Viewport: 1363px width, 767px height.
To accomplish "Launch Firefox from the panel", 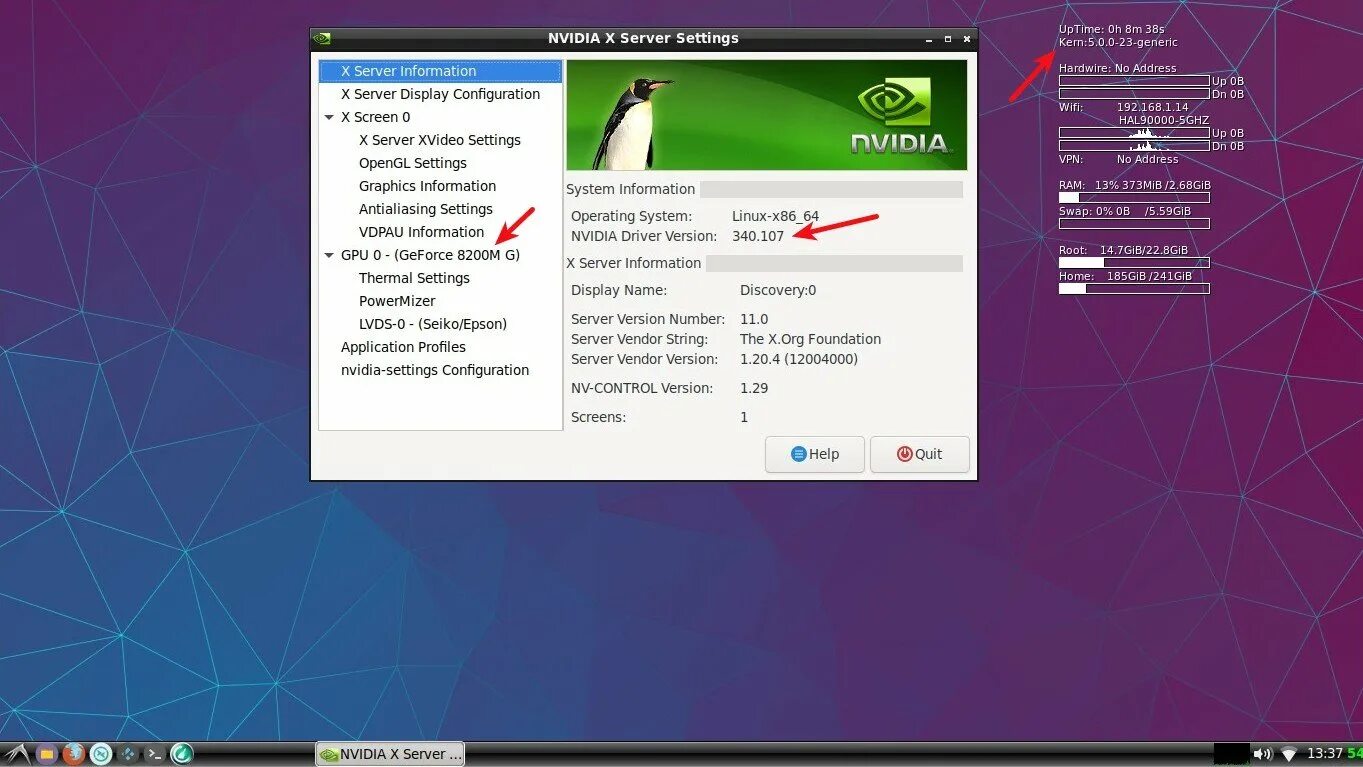I will point(74,754).
